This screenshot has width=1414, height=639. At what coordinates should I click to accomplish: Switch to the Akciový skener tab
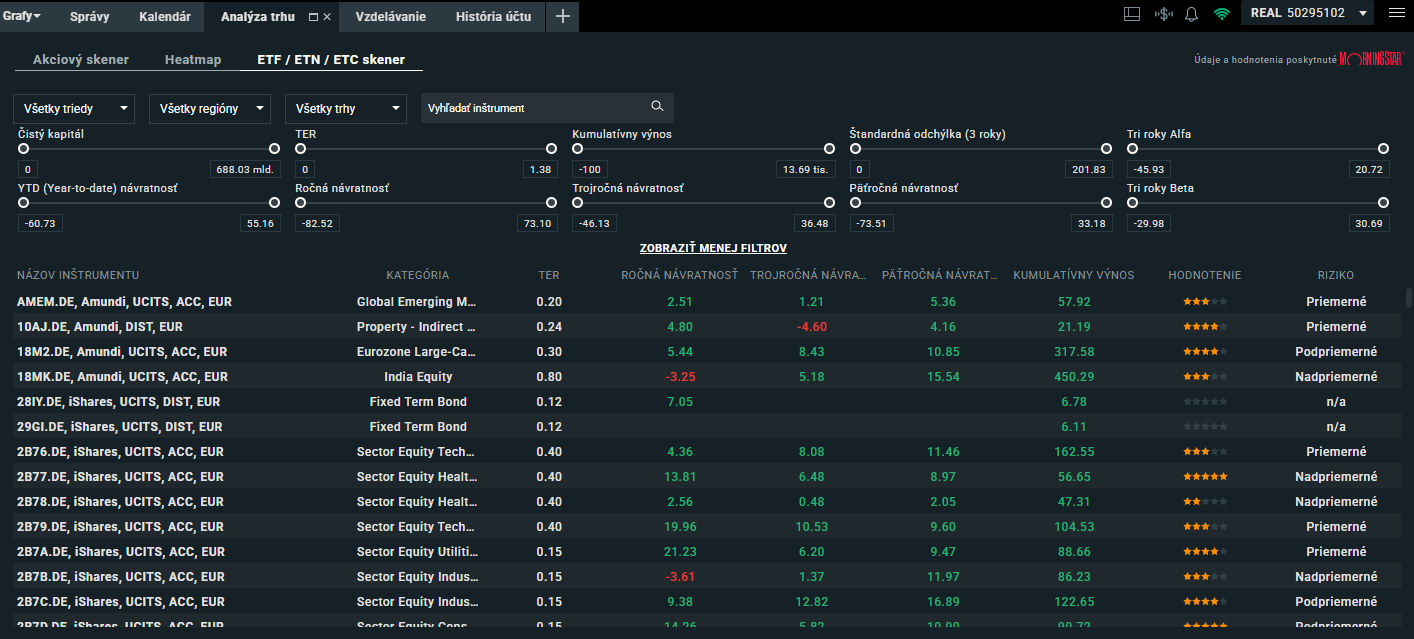[x=81, y=60]
